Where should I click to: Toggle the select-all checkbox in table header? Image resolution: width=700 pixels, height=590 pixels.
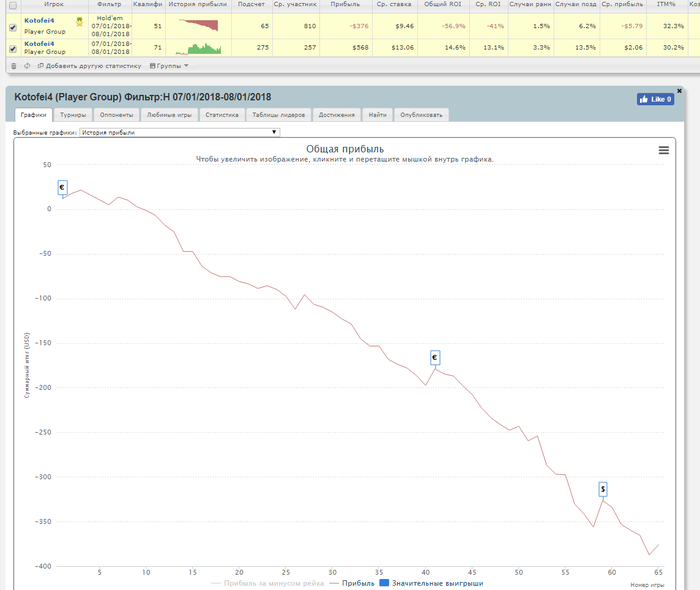pos(13,5)
